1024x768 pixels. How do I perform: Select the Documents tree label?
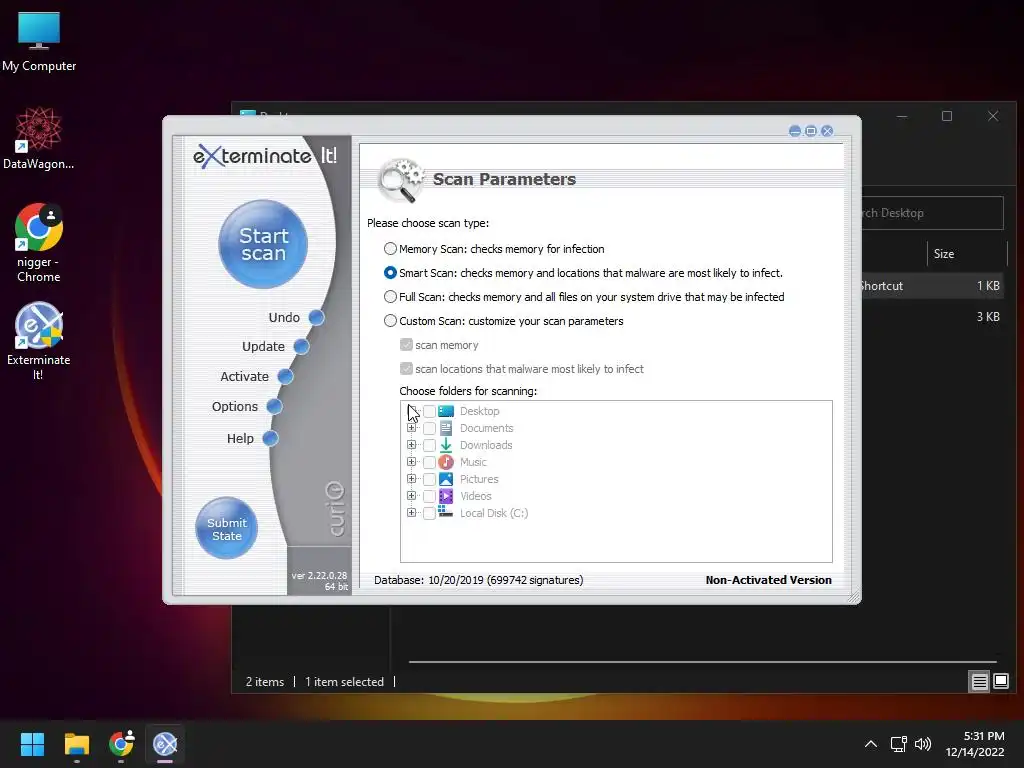point(487,428)
